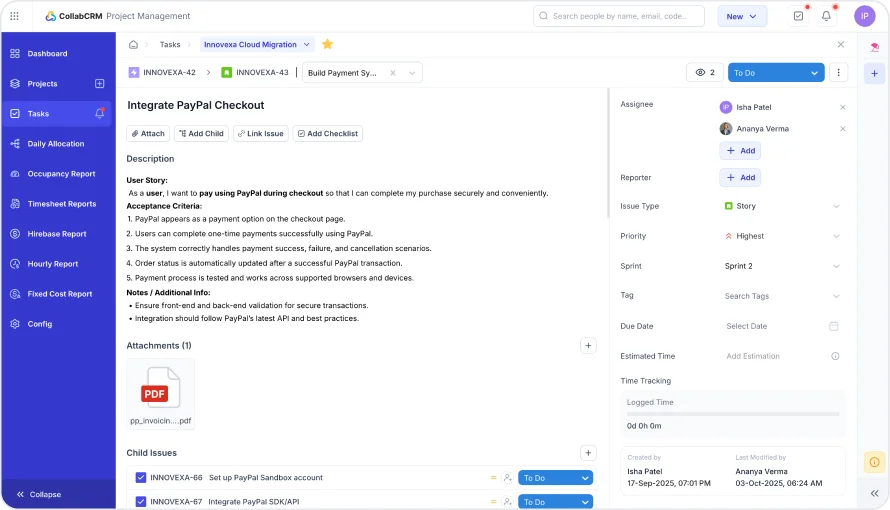
Task: Add a new child issue with plus icon
Action: tap(588, 453)
